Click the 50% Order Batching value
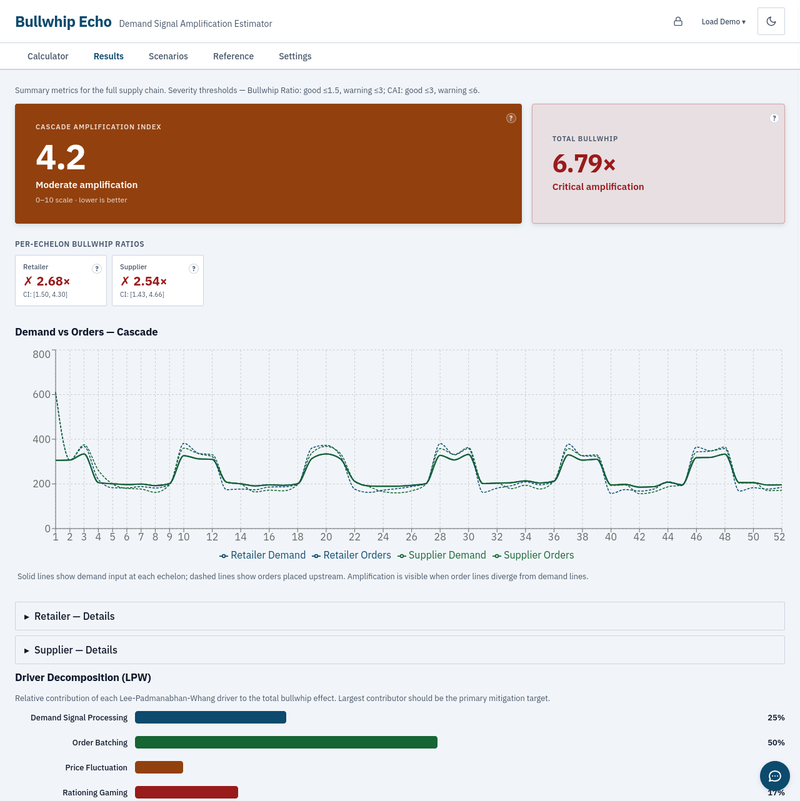 click(775, 743)
